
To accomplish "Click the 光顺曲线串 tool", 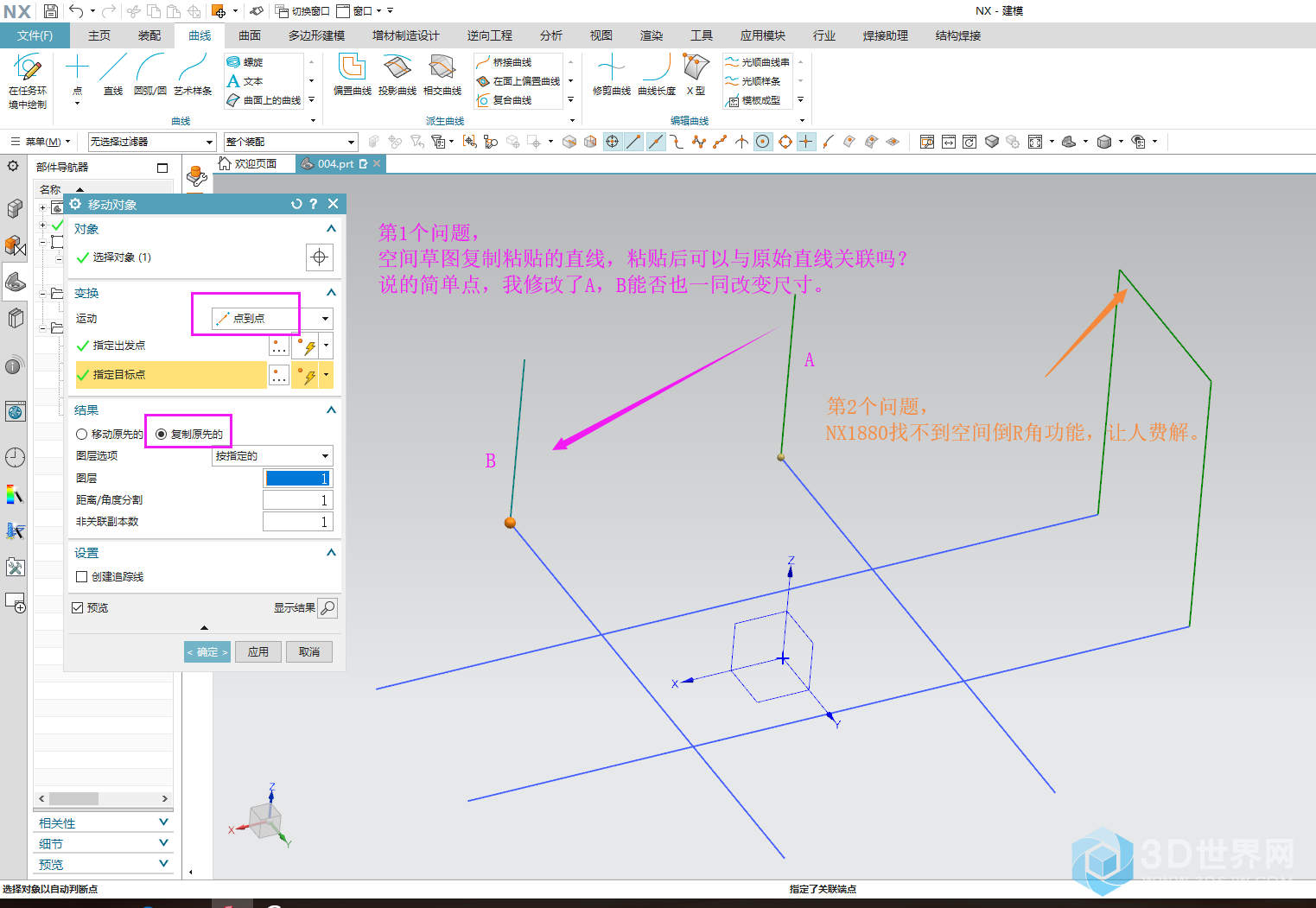I will (757, 62).
